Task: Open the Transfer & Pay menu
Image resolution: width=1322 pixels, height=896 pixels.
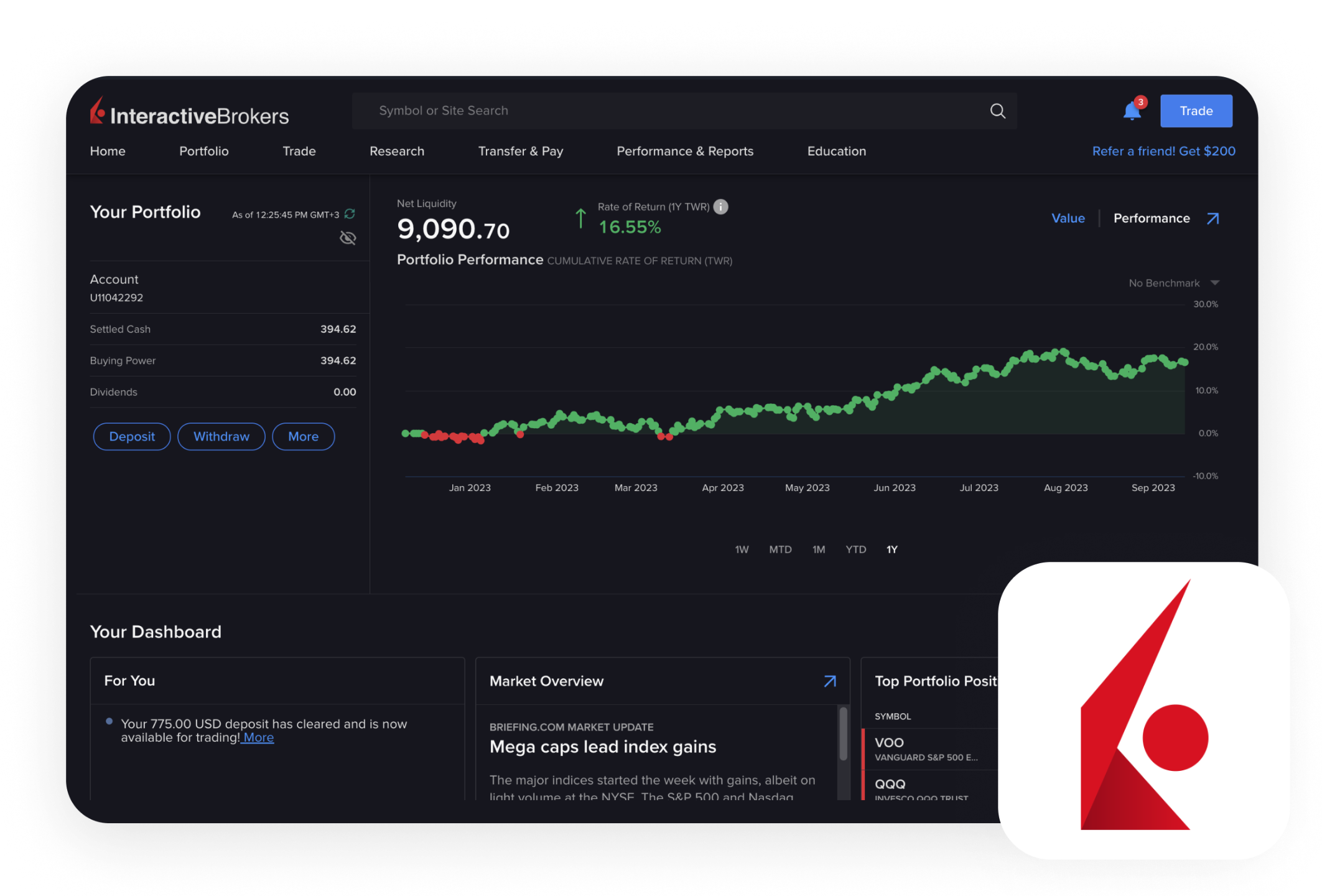Action: point(520,151)
